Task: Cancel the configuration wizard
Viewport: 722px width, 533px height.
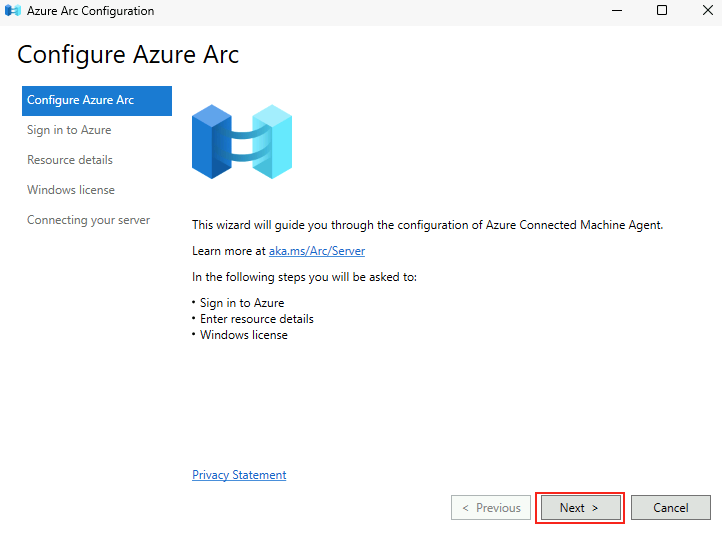Action: click(x=670, y=508)
